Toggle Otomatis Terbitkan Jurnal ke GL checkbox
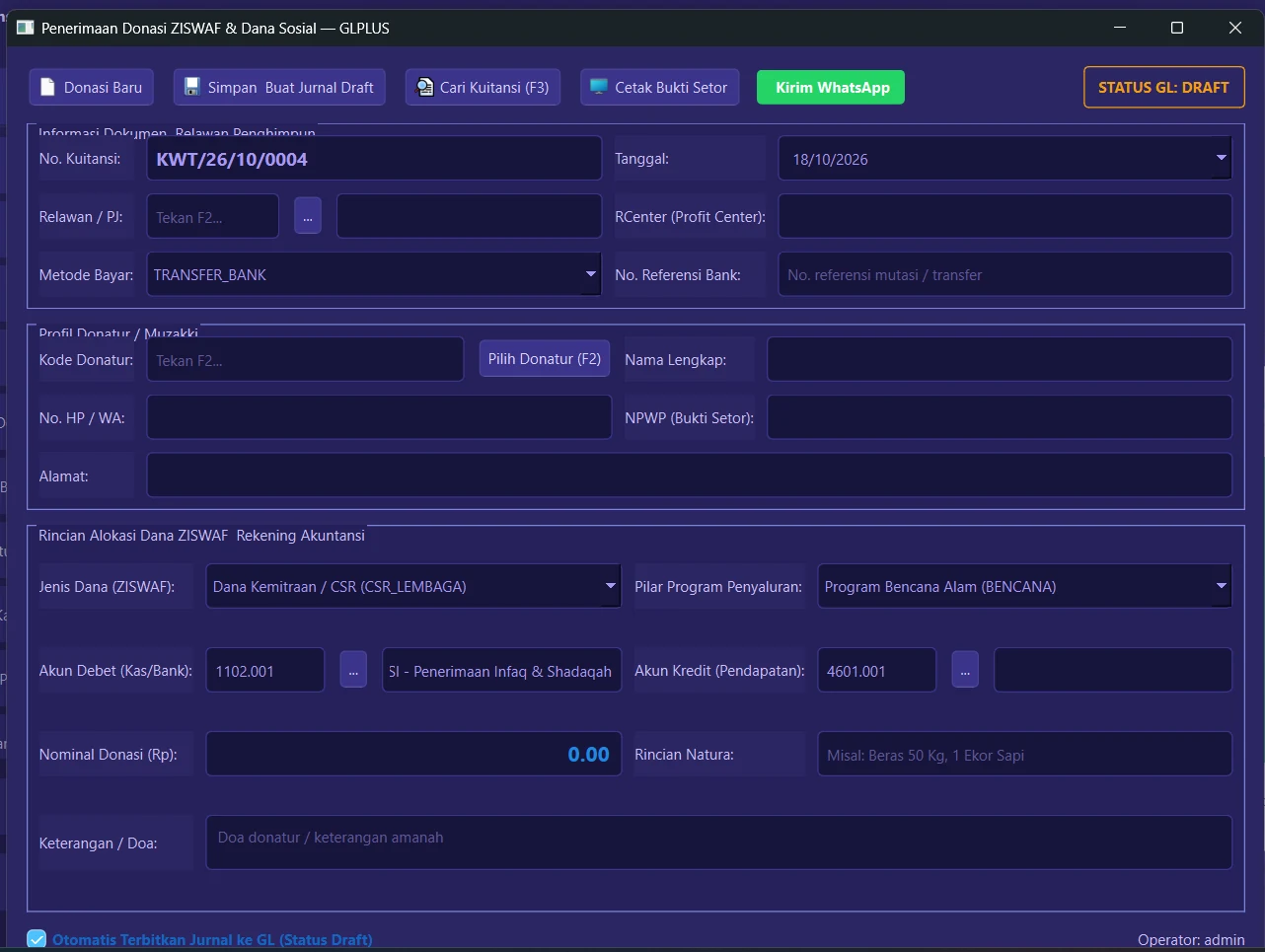The height and width of the screenshot is (952, 1265). 37,939
